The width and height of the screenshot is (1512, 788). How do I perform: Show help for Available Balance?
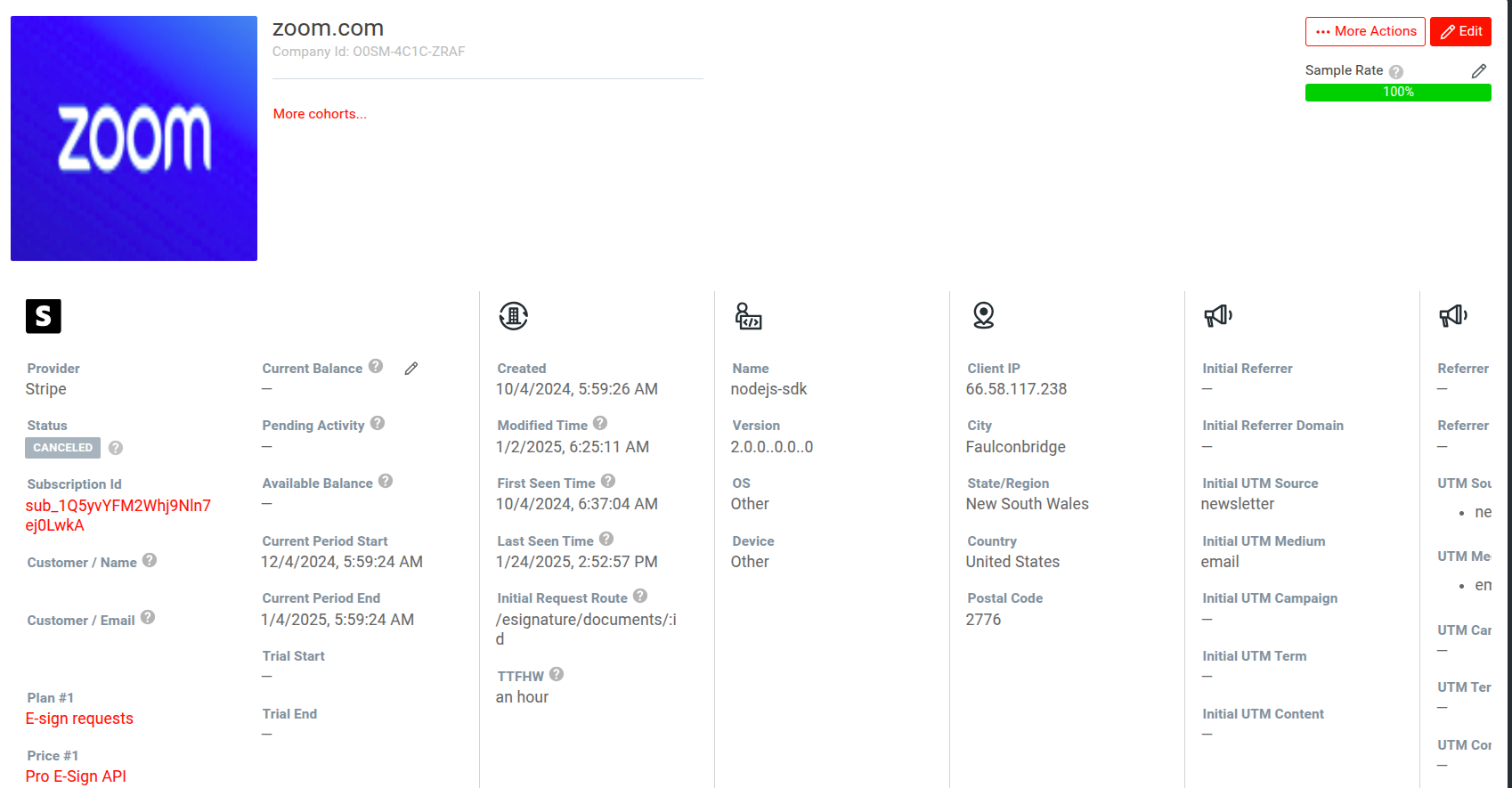386,481
